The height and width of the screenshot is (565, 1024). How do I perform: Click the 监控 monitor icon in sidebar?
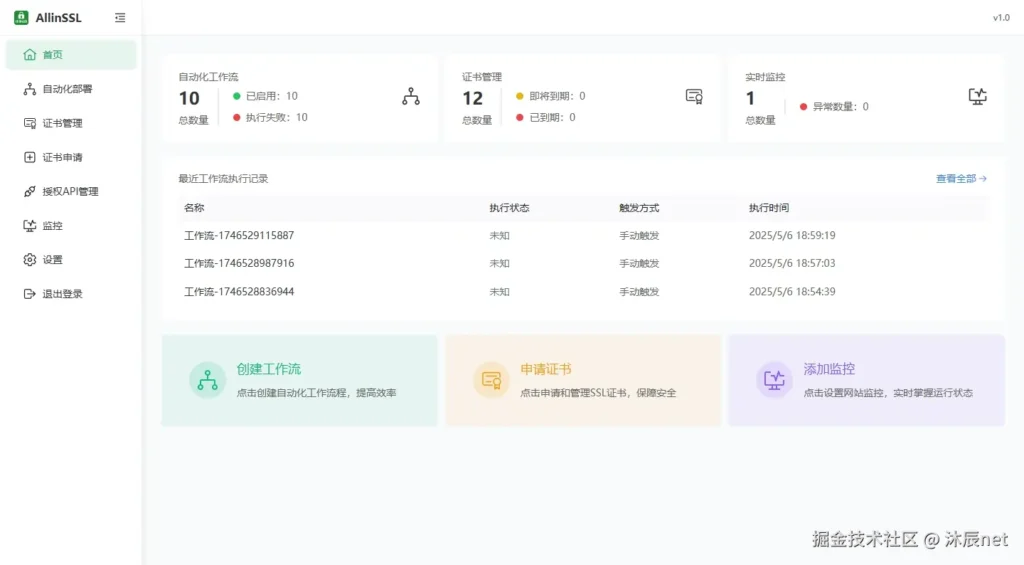(x=29, y=225)
